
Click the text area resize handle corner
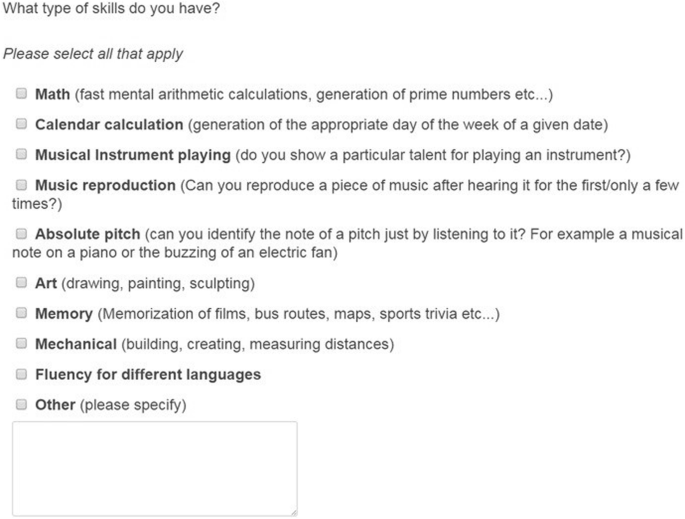[x=294, y=512]
